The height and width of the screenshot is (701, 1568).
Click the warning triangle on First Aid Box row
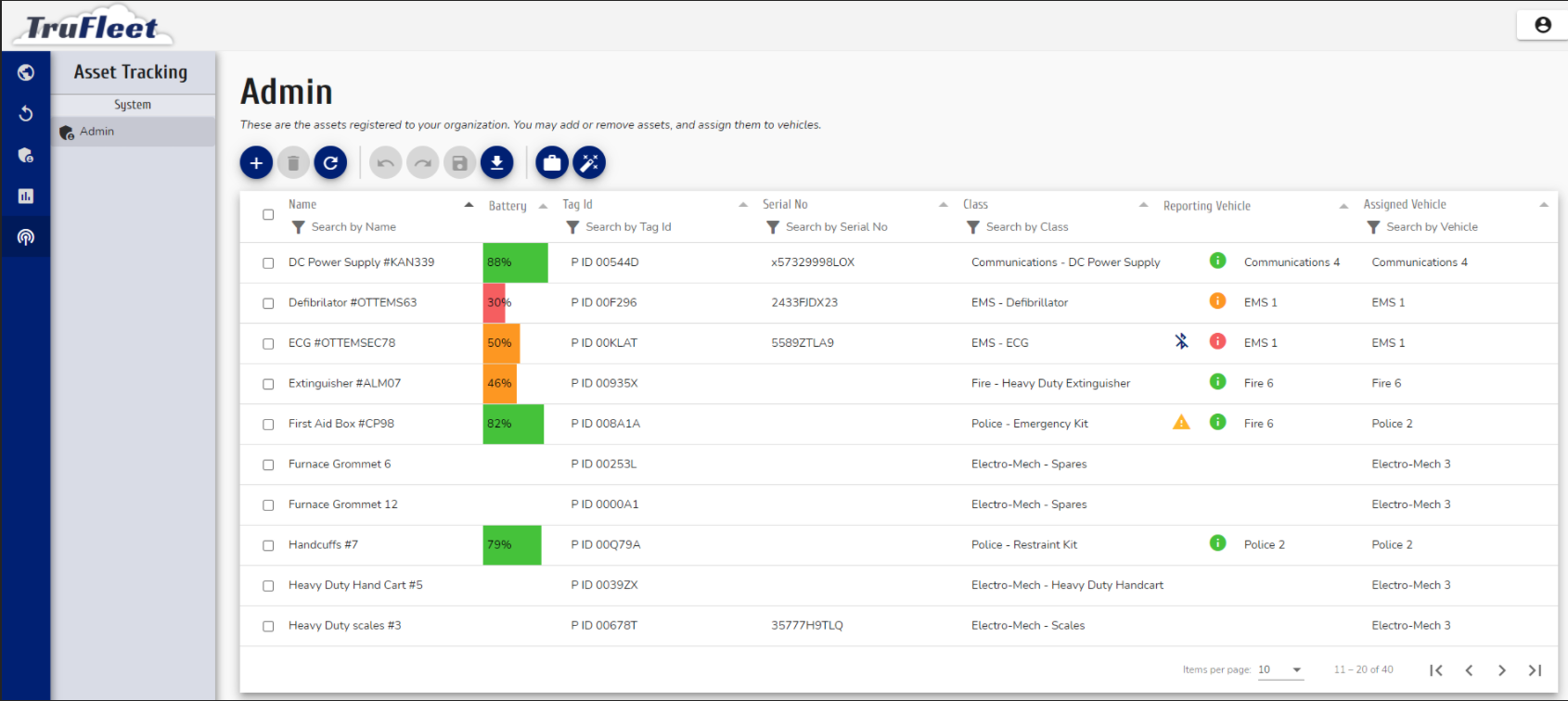coord(1181,423)
